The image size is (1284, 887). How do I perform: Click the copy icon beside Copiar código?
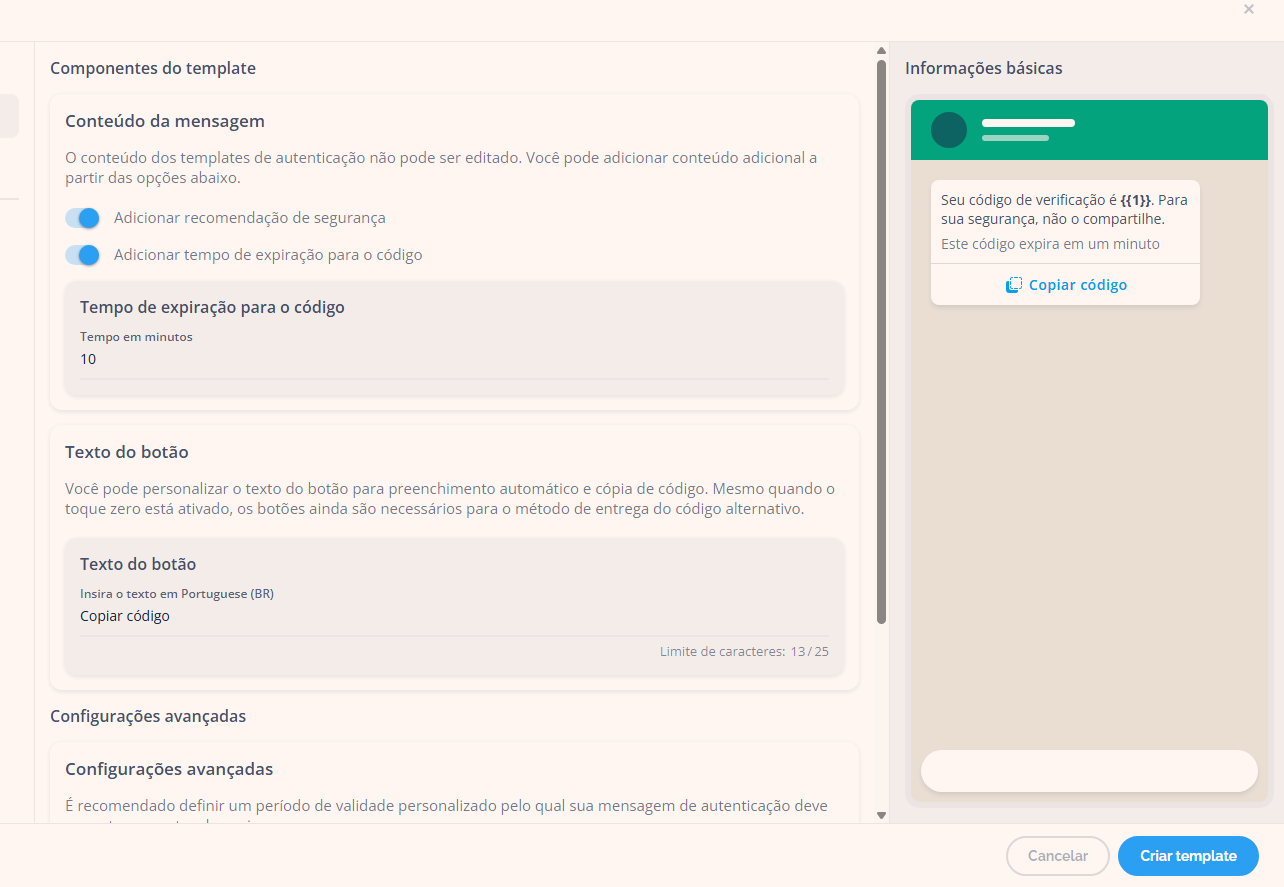(x=1013, y=285)
